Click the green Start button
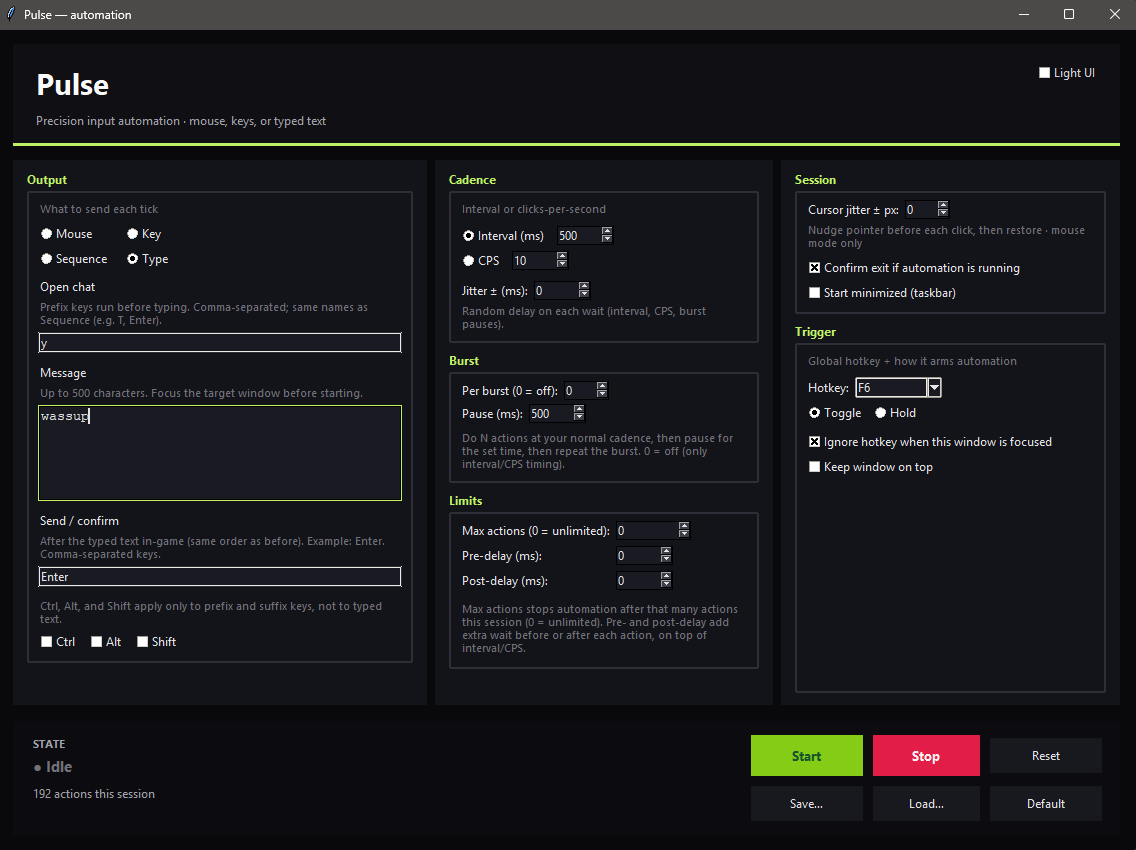The image size is (1136, 850). tap(806, 756)
